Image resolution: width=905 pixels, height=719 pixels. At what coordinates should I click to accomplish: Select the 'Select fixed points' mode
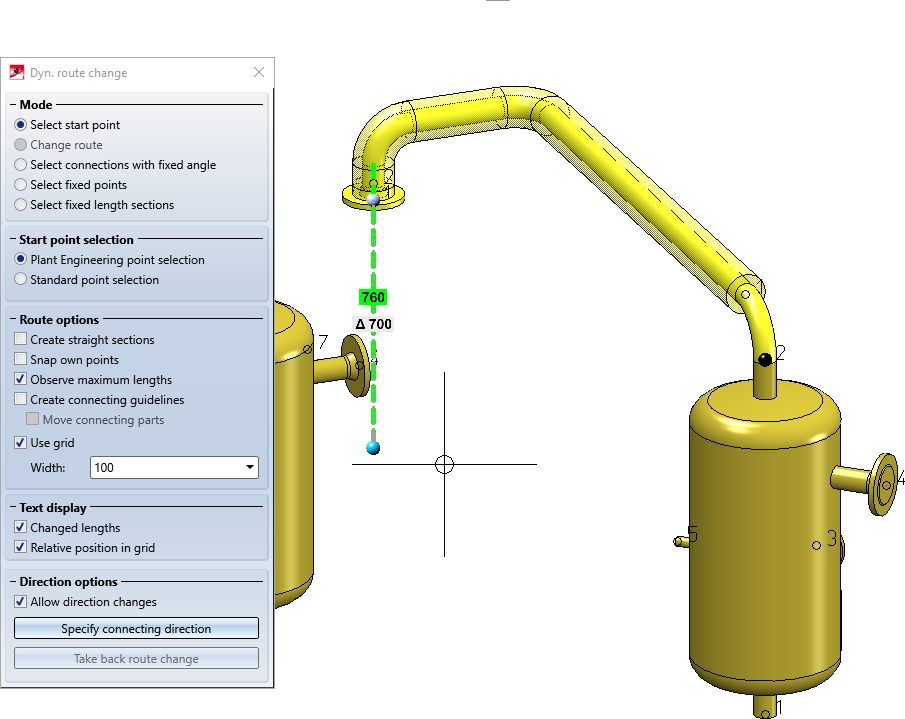point(21,185)
